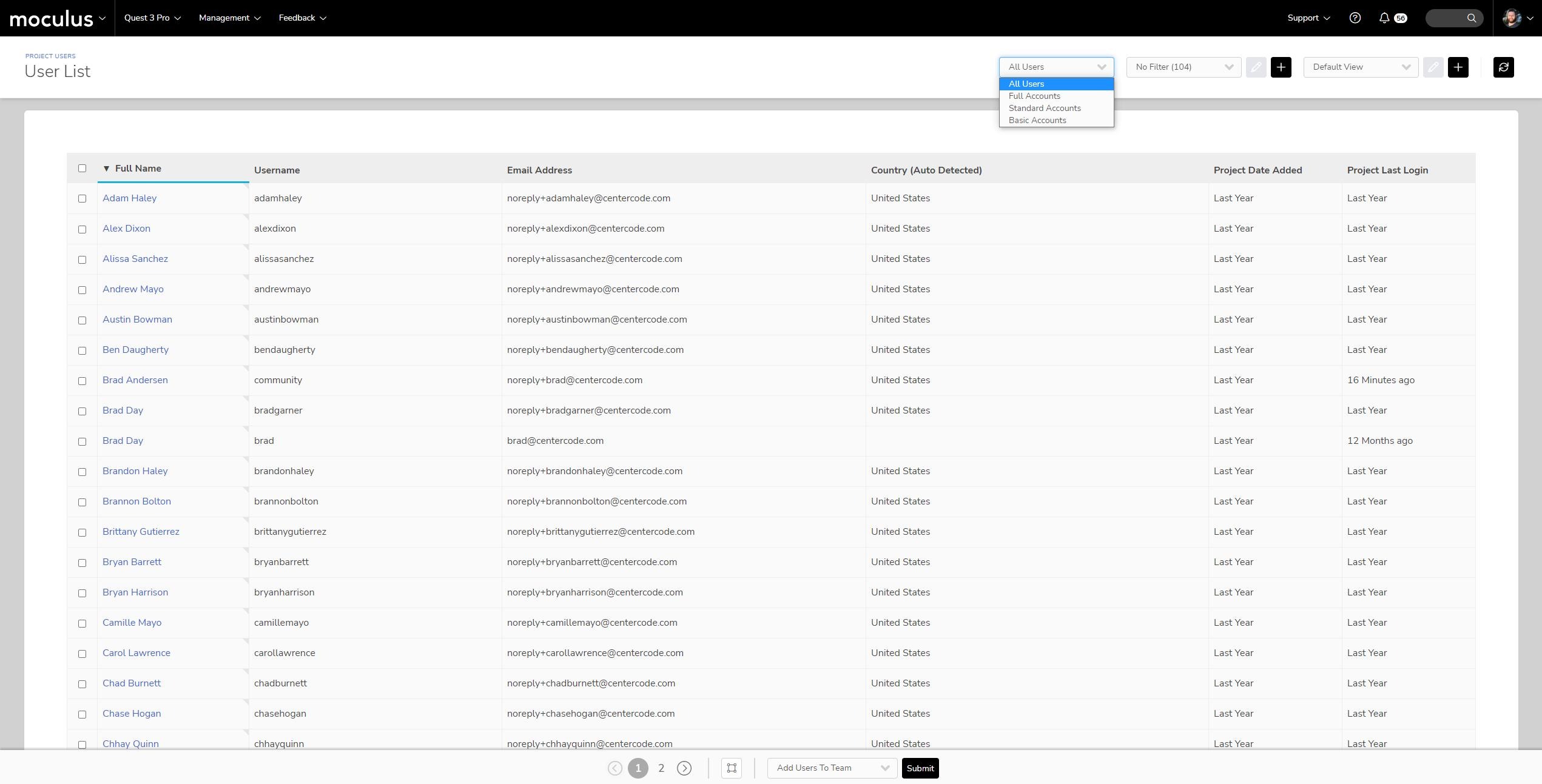Click the plus icon to add a new filter

click(1281, 67)
